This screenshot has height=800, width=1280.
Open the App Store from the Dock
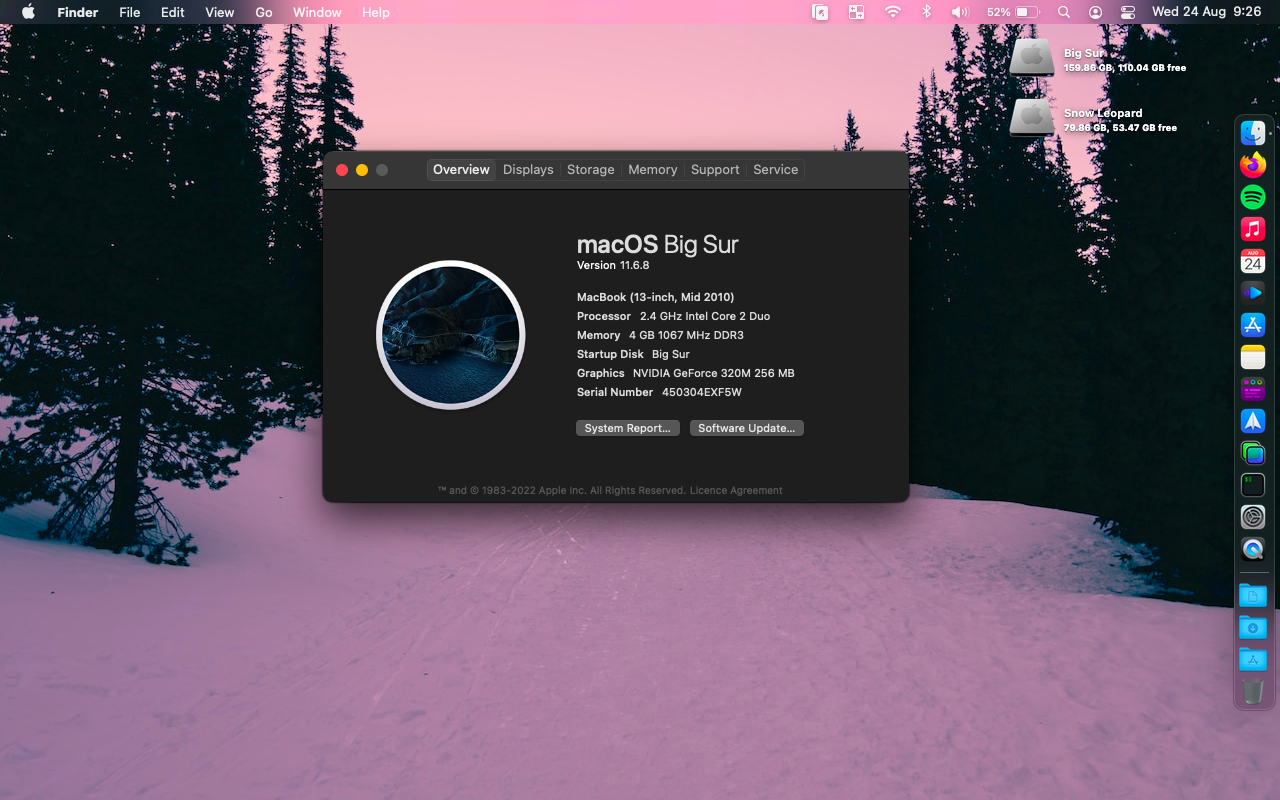[x=1253, y=325]
